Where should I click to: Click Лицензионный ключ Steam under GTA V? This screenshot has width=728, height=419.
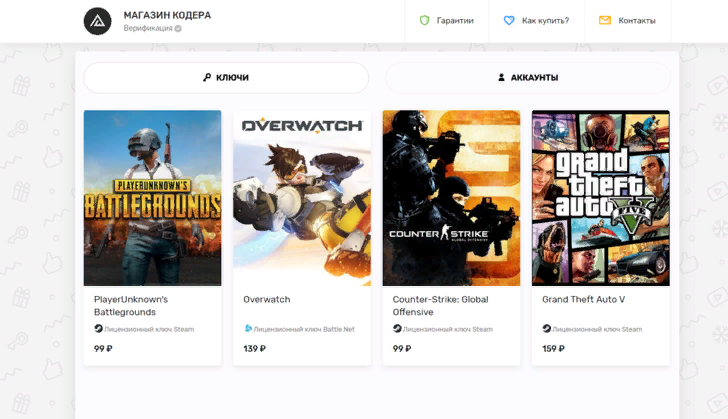(x=597, y=329)
